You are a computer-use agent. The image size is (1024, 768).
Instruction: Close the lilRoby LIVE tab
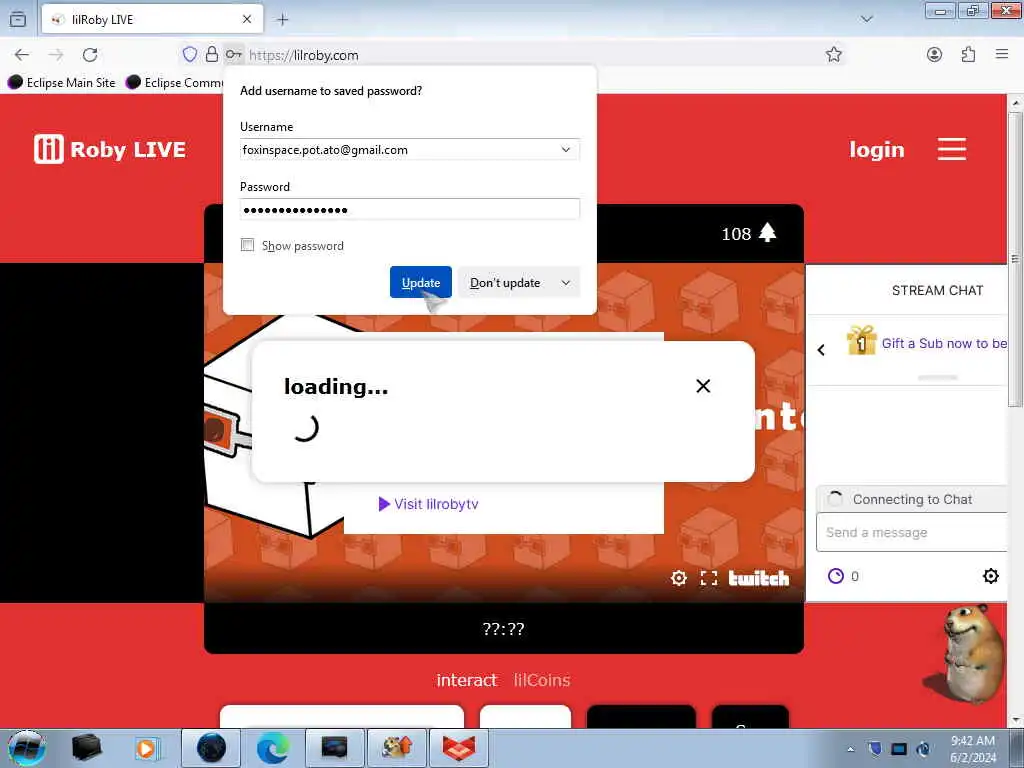[x=247, y=20]
